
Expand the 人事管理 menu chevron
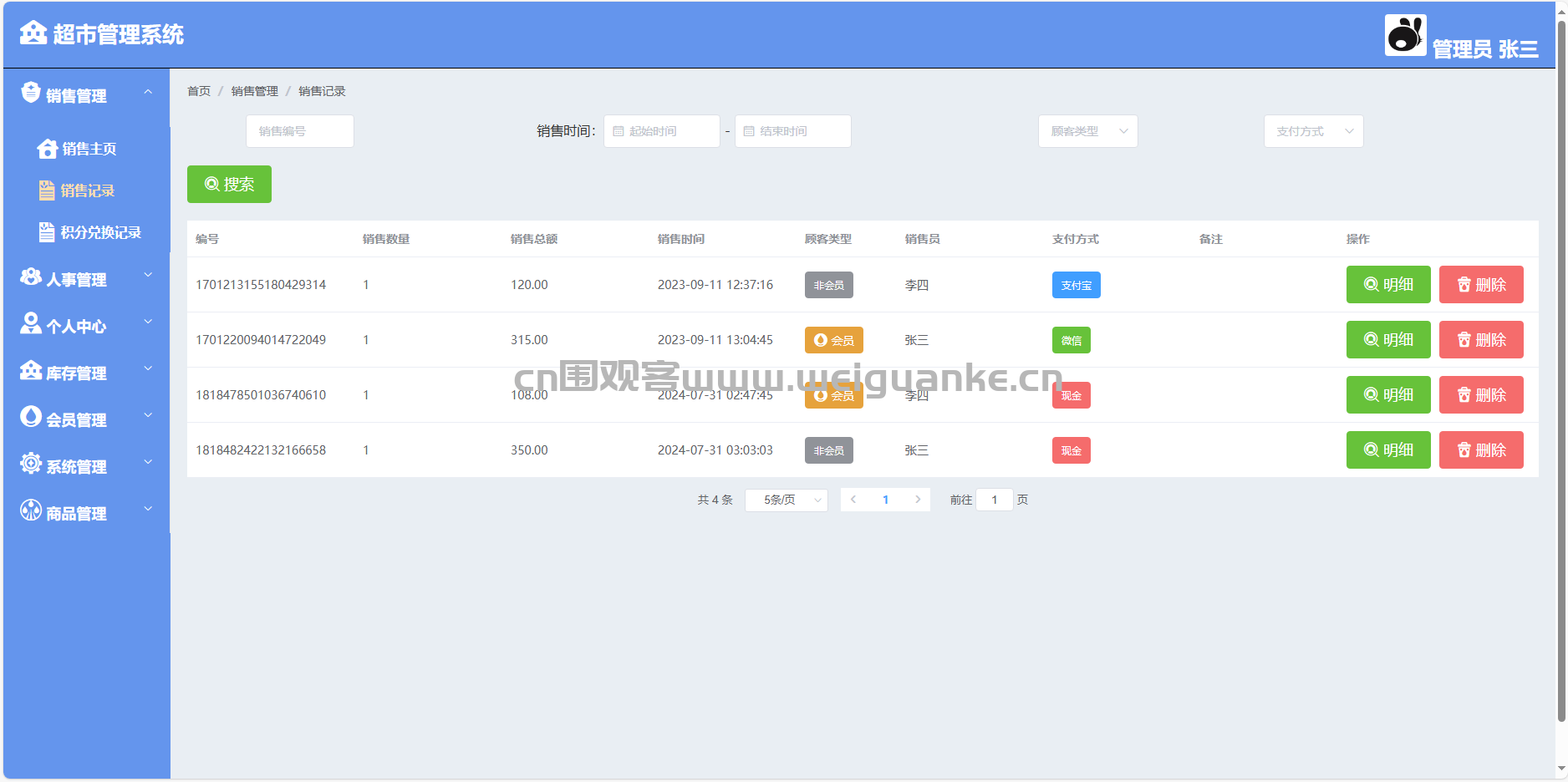(x=148, y=275)
